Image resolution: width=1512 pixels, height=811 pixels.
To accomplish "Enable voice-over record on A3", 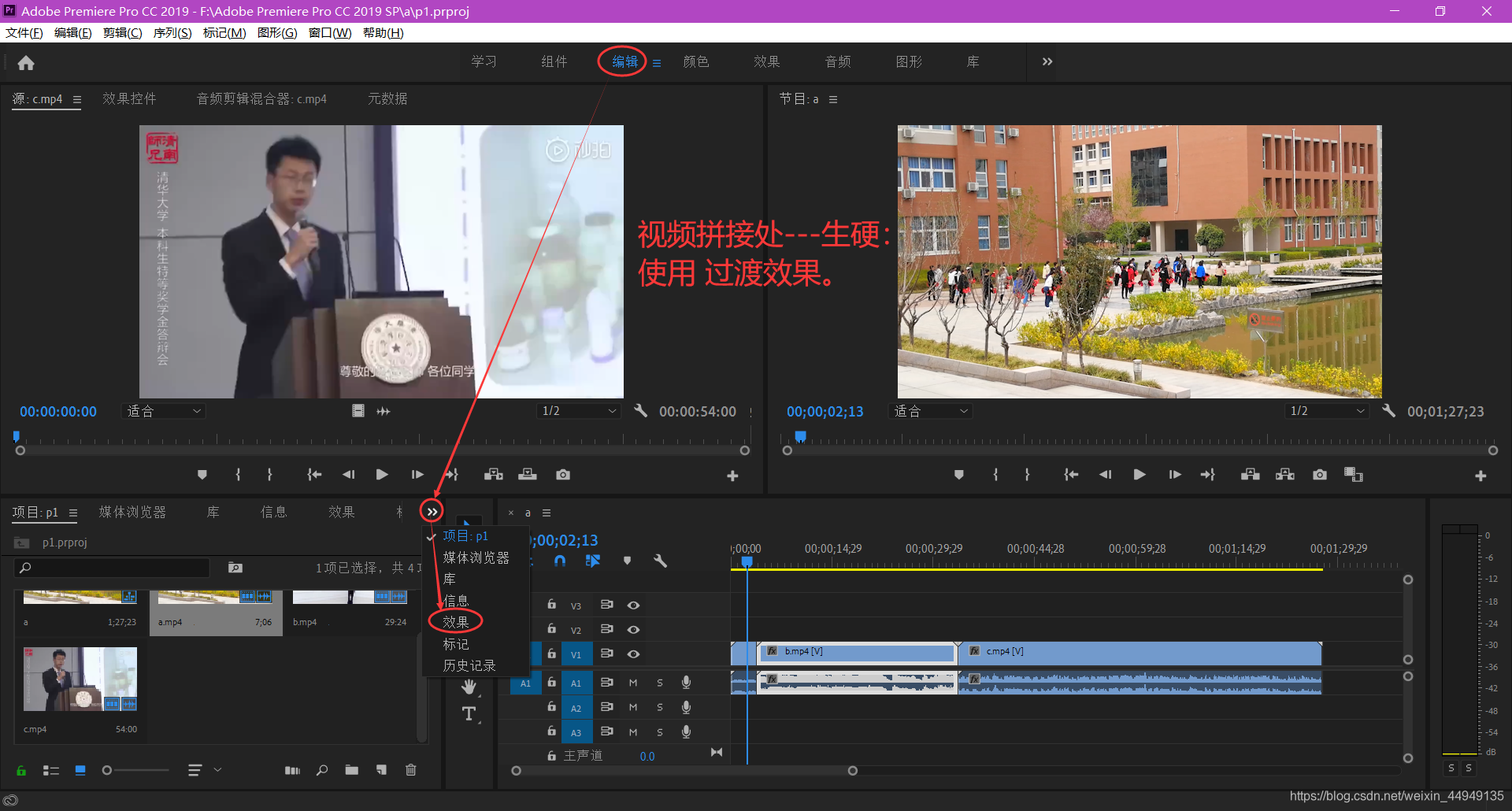I will click(687, 731).
